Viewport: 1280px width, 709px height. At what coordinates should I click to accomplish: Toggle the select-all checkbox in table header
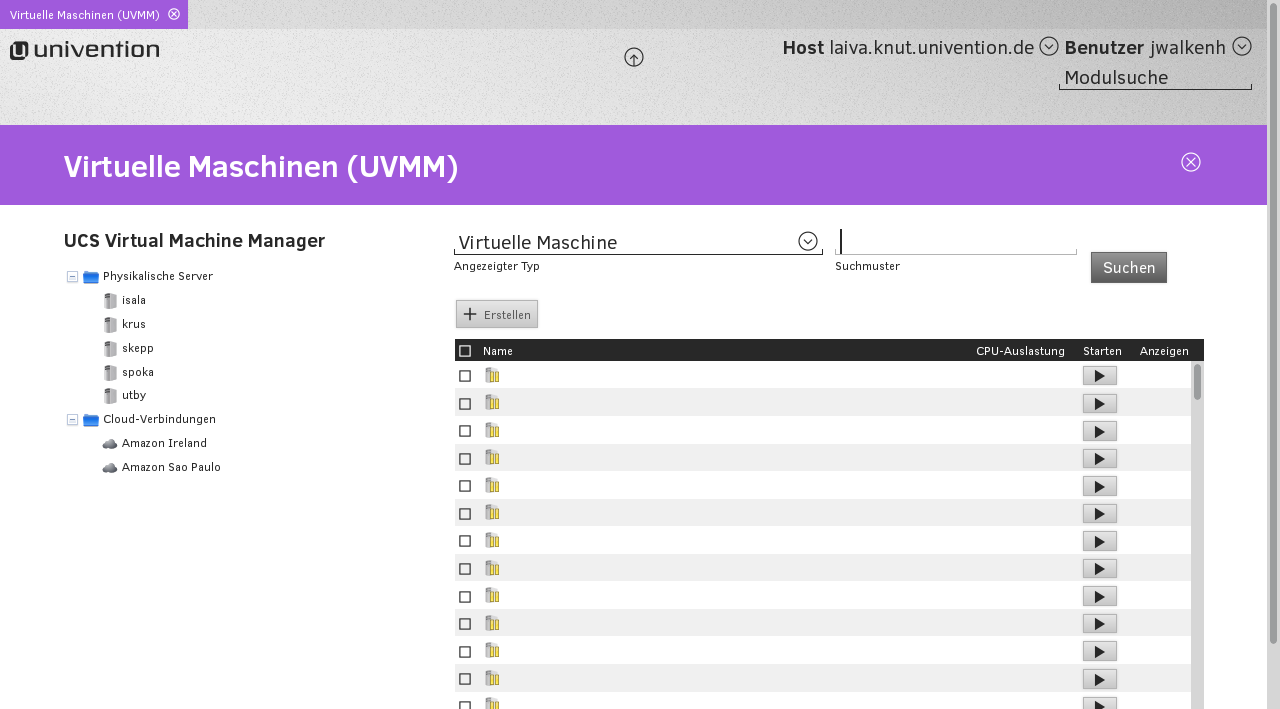(x=465, y=351)
